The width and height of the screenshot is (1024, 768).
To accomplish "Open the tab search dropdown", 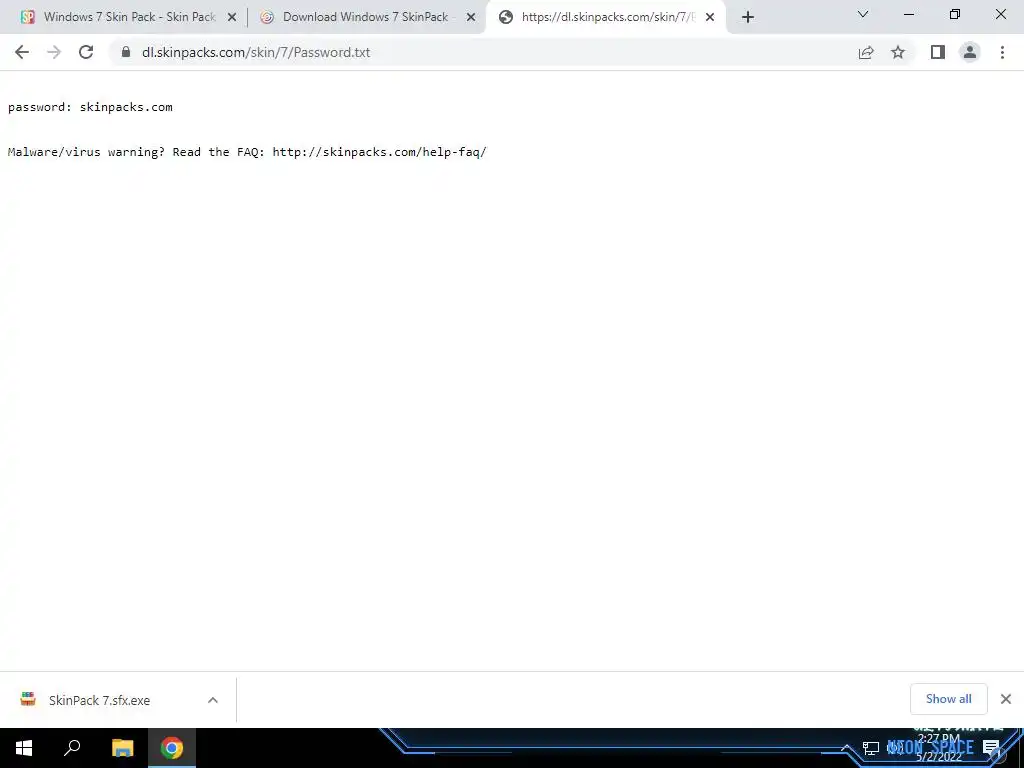I will click(x=863, y=14).
